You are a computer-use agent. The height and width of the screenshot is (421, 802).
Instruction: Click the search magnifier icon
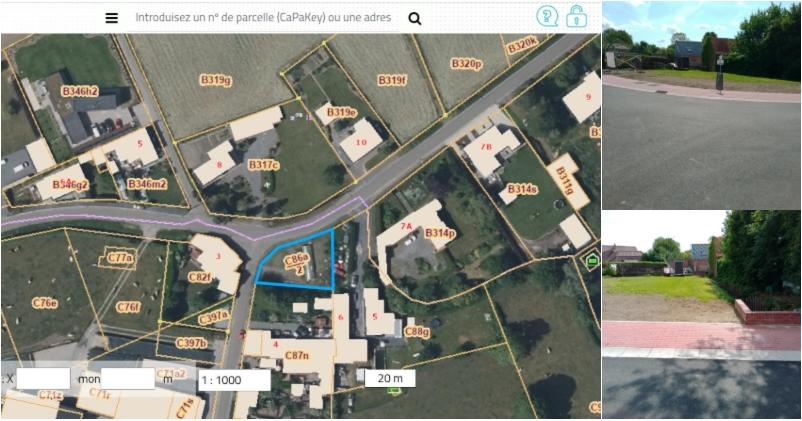pos(415,19)
